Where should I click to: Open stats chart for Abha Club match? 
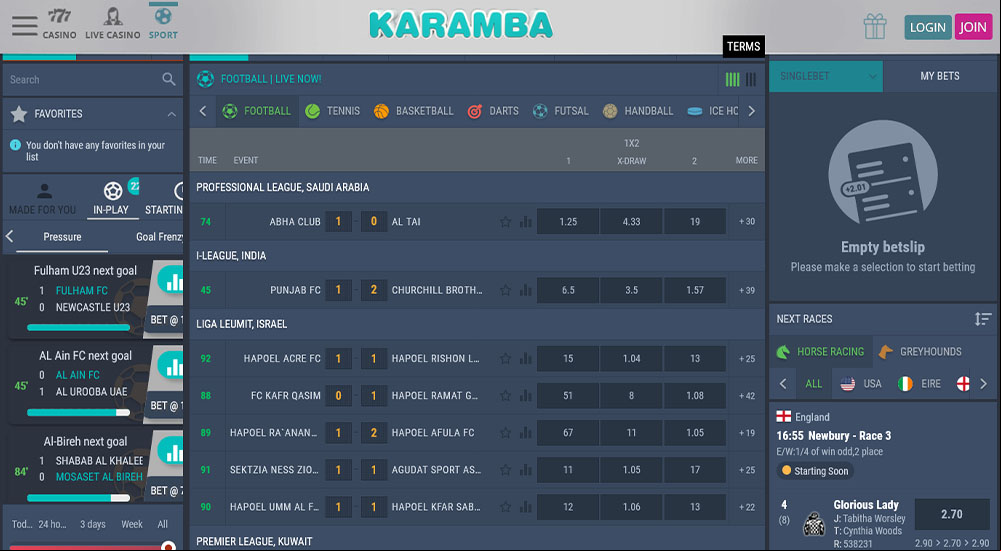[x=525, y=222]
